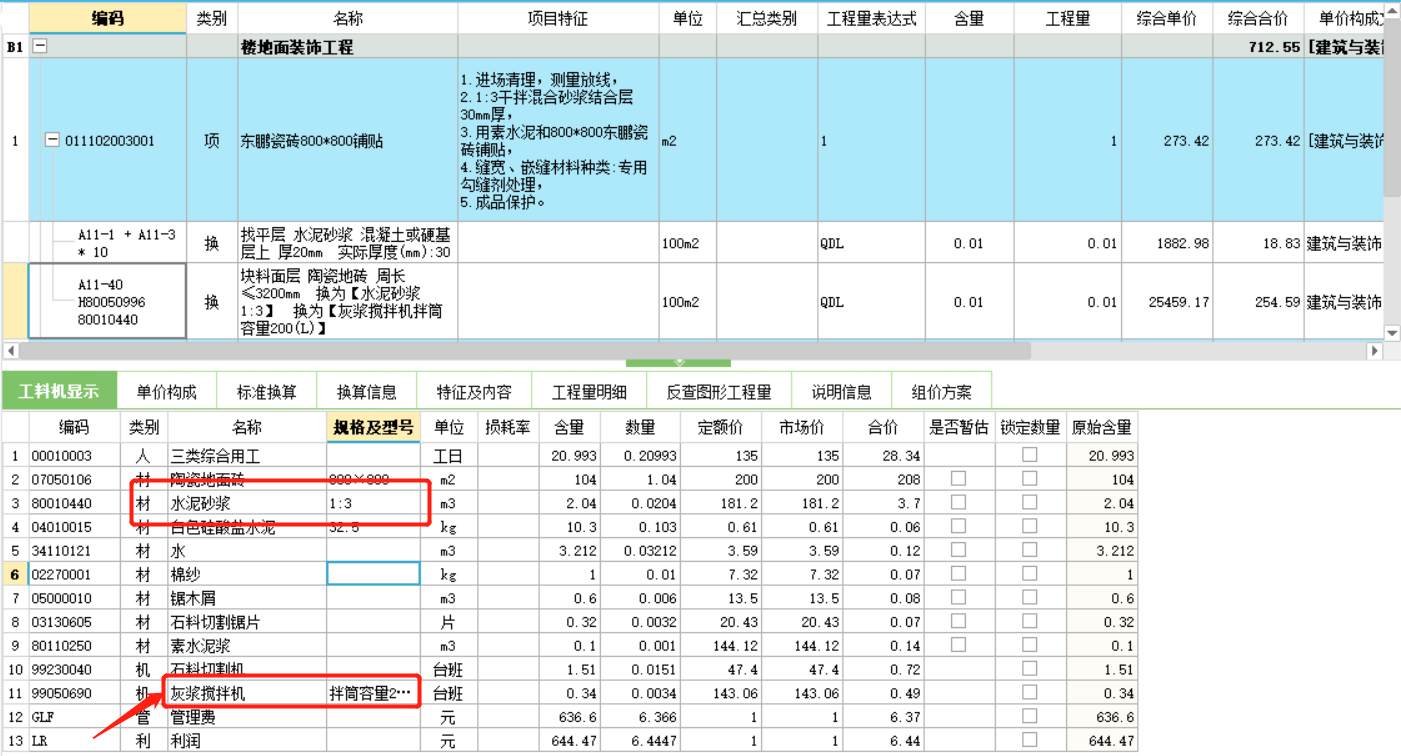The height and width of the screenshot is (756, 1401).
Task: Click the 综合单价 column header
Action: [1168, 18]
